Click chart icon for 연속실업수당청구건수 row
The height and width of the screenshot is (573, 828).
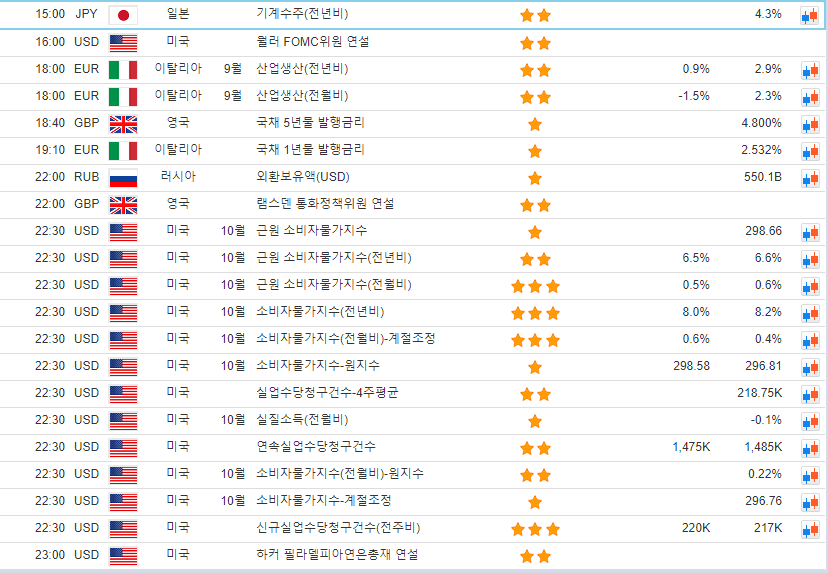[809, 448]
